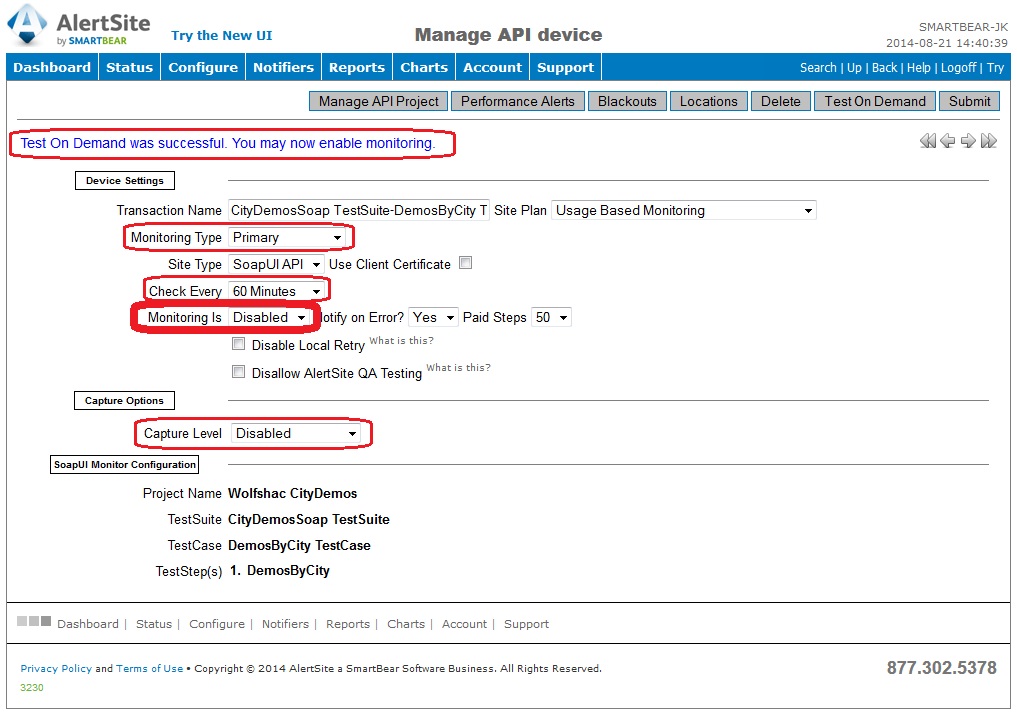Open the Status menu

coord(129,67)
